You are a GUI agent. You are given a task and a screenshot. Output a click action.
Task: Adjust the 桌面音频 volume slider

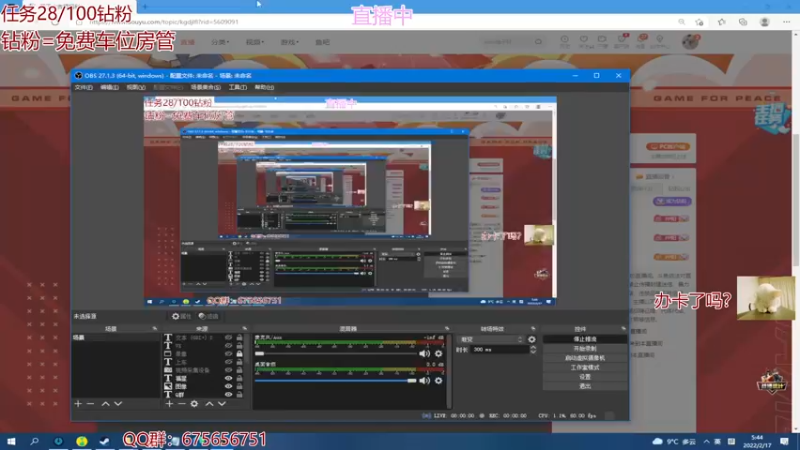(335, 381)
